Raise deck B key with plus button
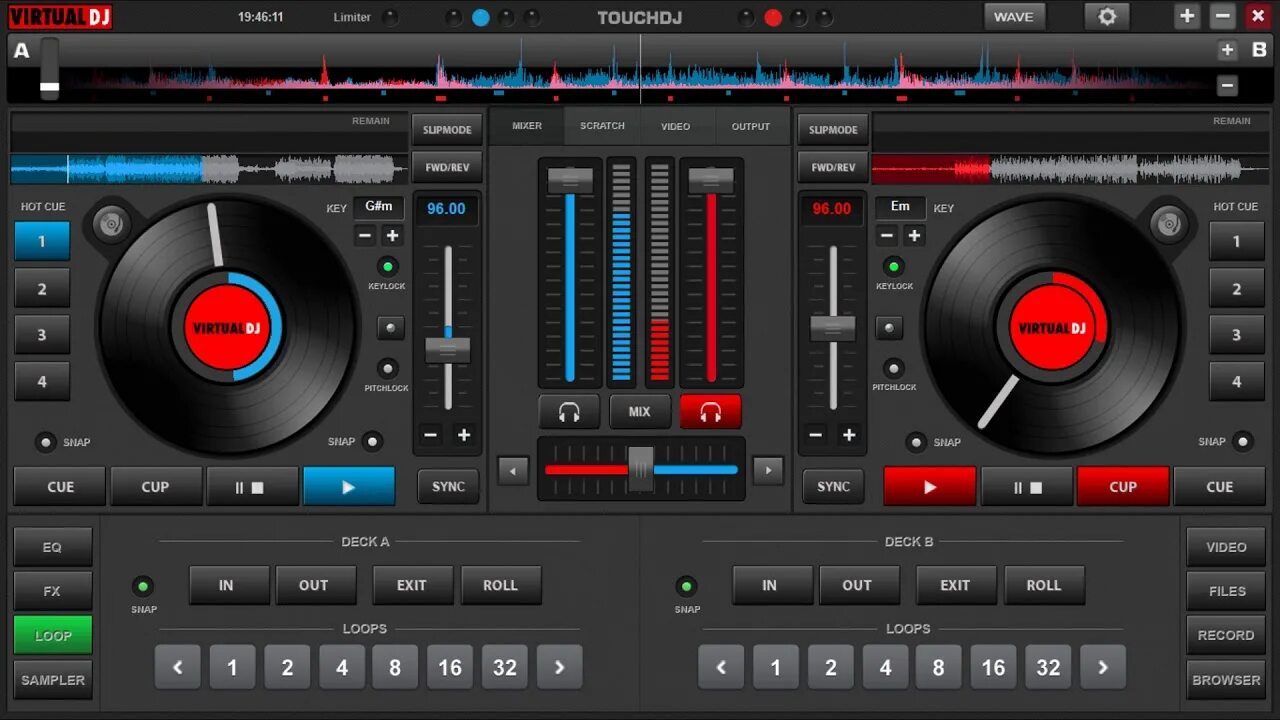 (x=914, y=236)
